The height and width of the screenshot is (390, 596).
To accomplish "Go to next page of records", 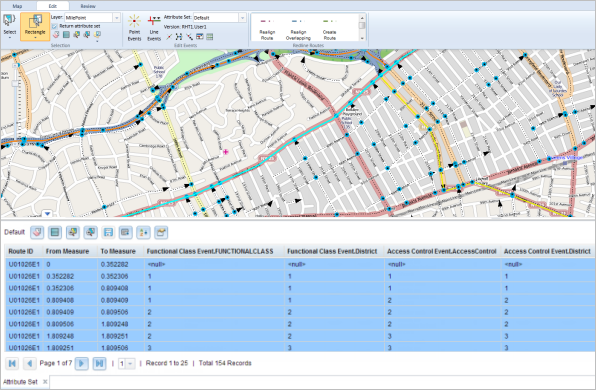I will point(81,364).
